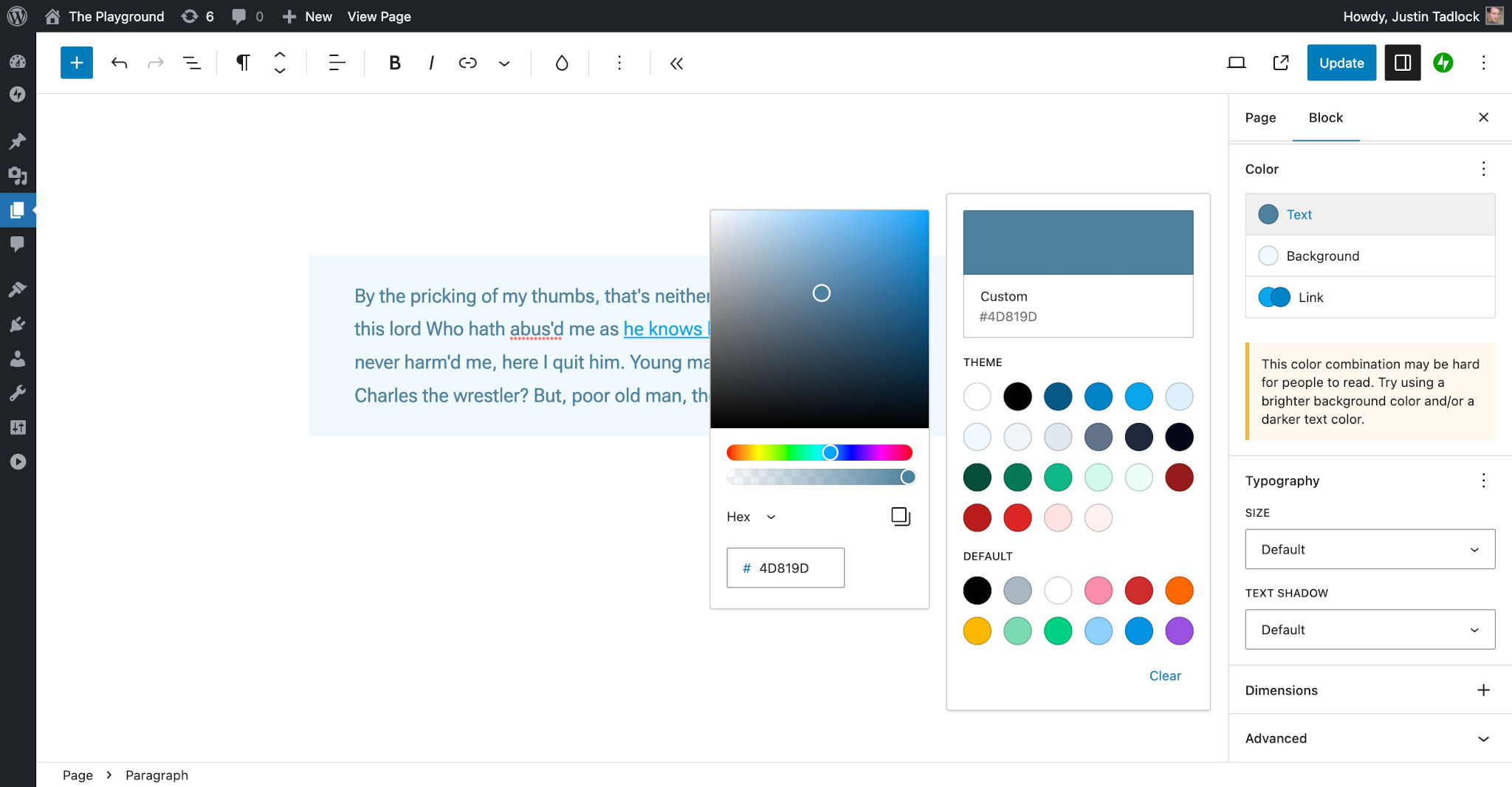The width and height of the screenshot is (1512, 787).
Task: Clear the selected color
Action: pyautogui.click(x=1165, y=676)
